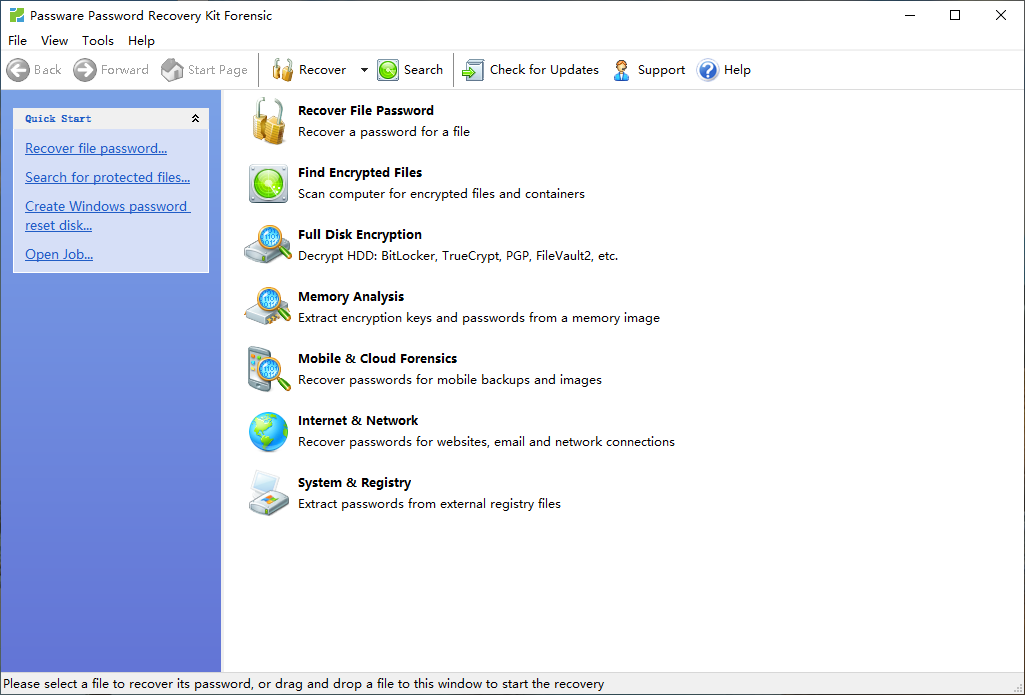Open the Help menu

pyautogui.click(x=141, y=41)
